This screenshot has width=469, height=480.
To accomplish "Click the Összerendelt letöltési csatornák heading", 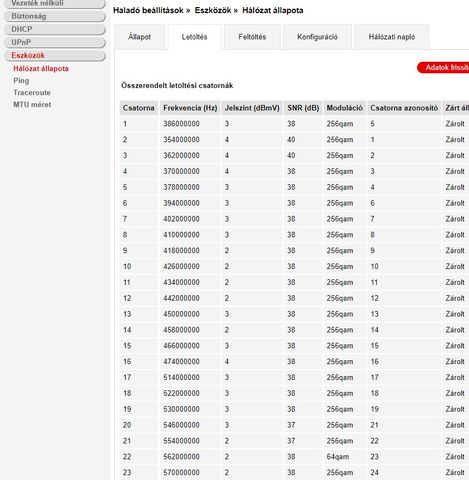I will point(177,85).
